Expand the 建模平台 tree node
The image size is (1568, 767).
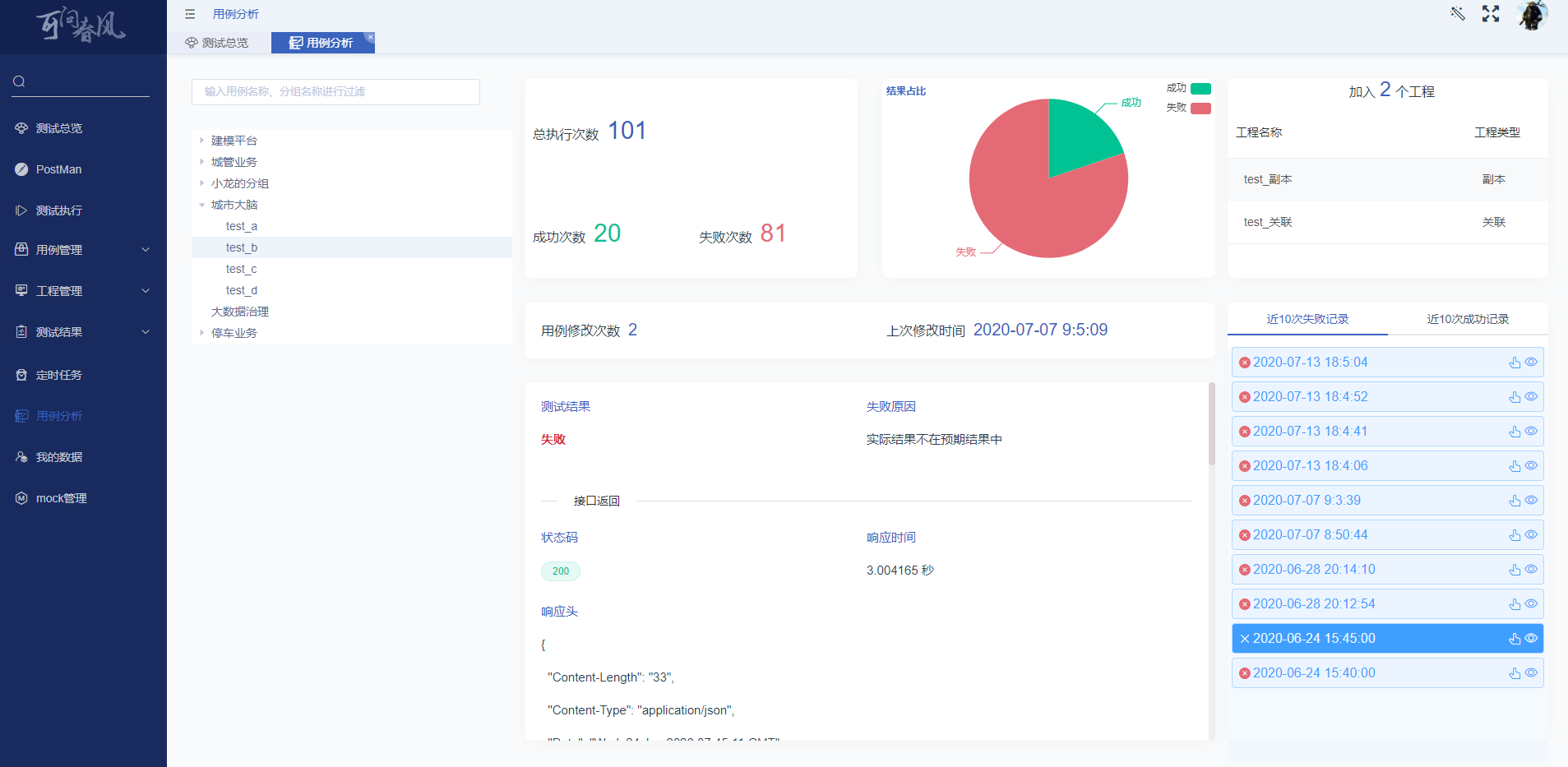(x=202, y=140)
